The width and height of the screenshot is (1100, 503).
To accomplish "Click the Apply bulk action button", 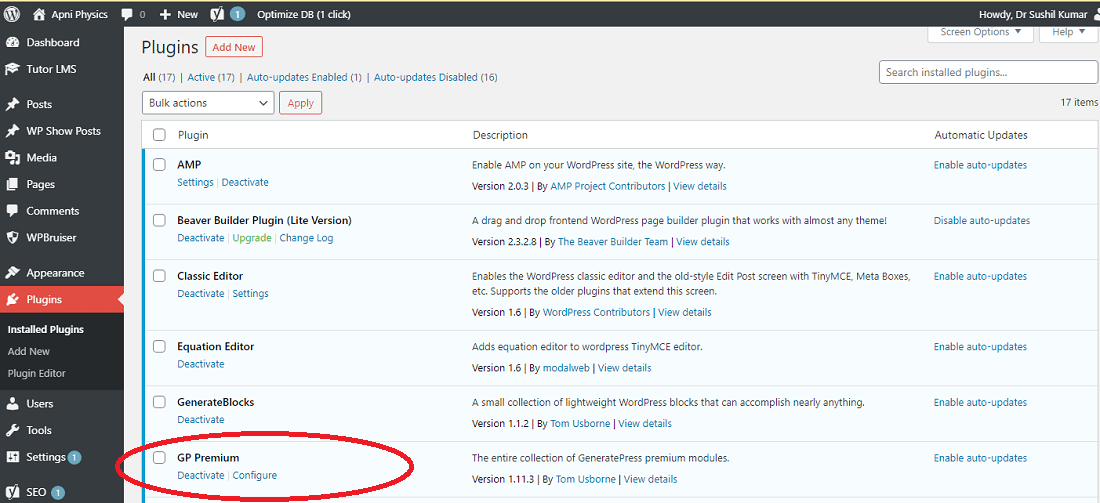I will pos(300,102).
